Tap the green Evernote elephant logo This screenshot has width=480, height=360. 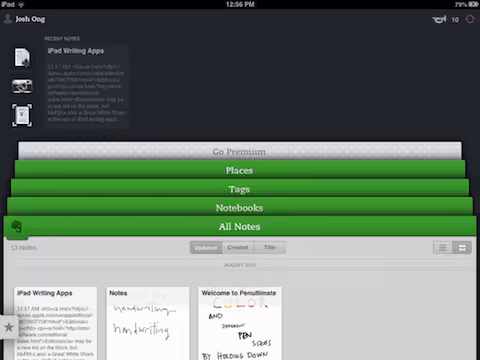click(x=16, y=227)
